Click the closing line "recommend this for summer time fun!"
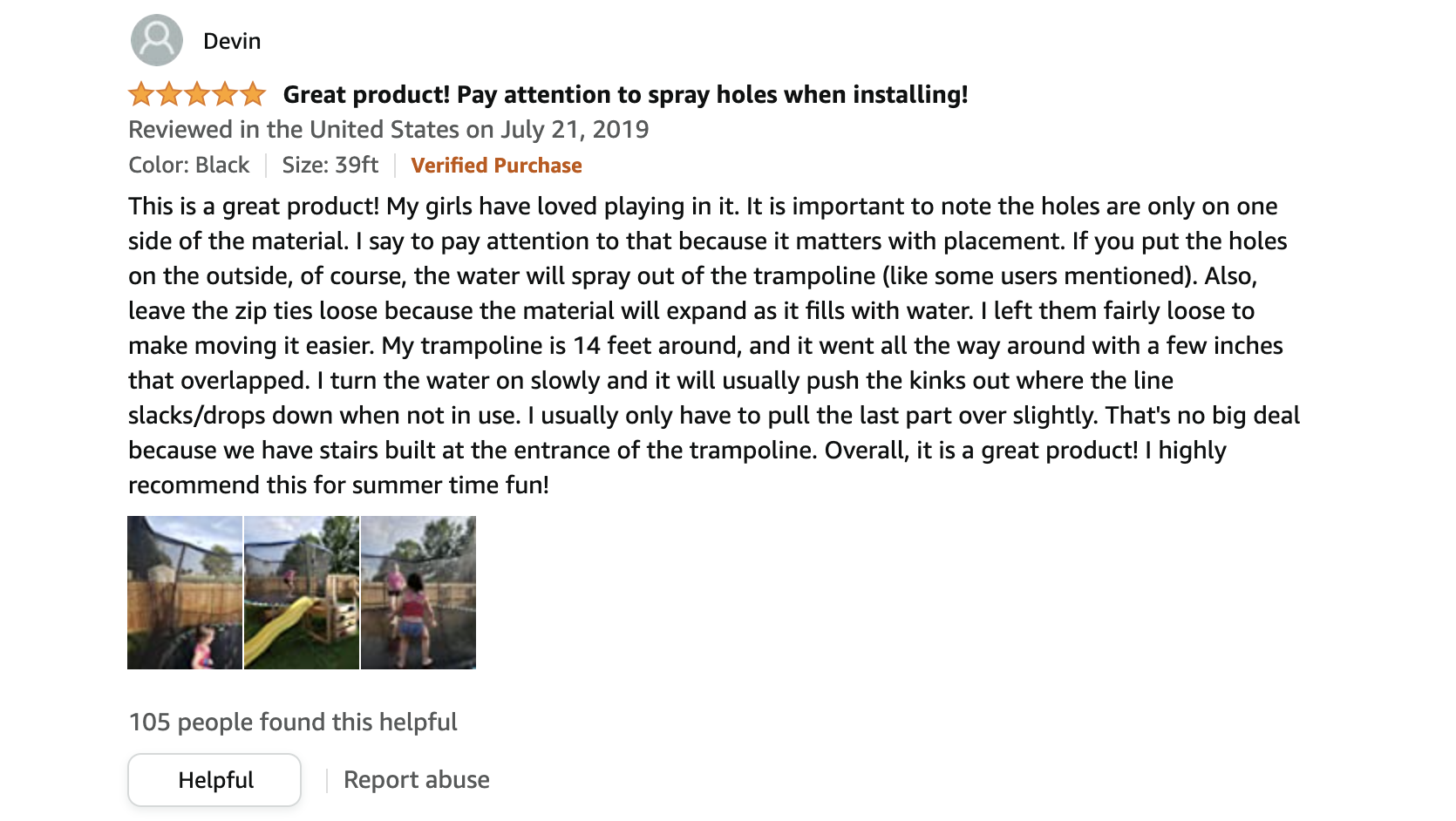The image size is (1456, 821). (338, 485)
